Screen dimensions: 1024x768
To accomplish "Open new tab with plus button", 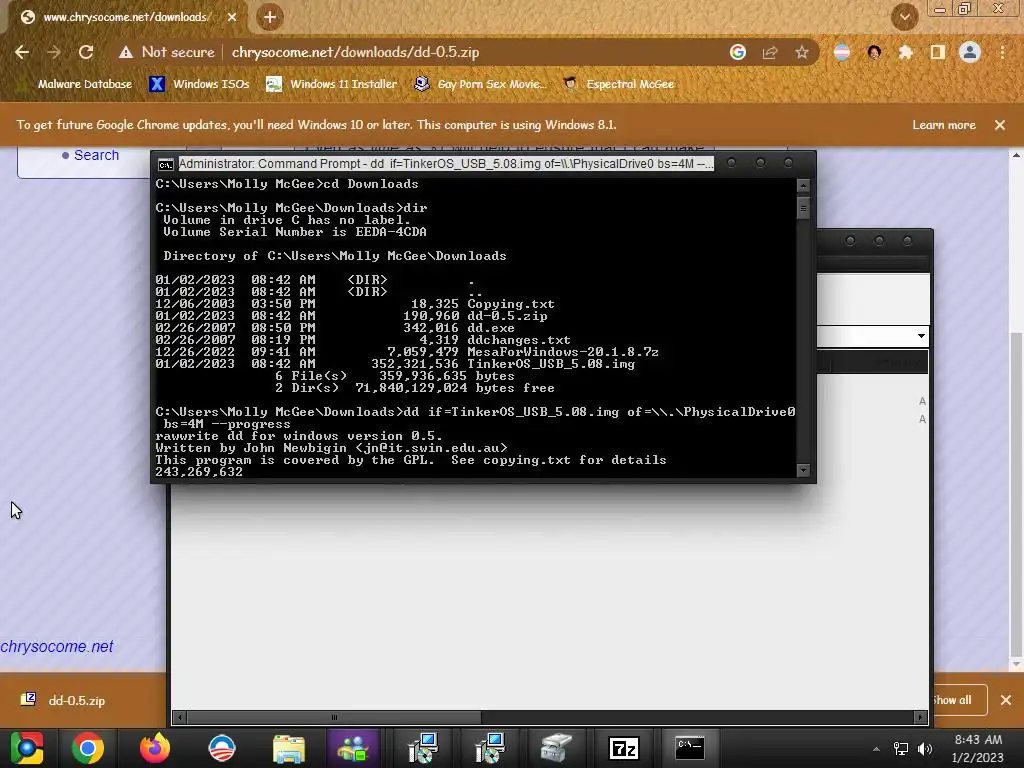I will 270,18.
